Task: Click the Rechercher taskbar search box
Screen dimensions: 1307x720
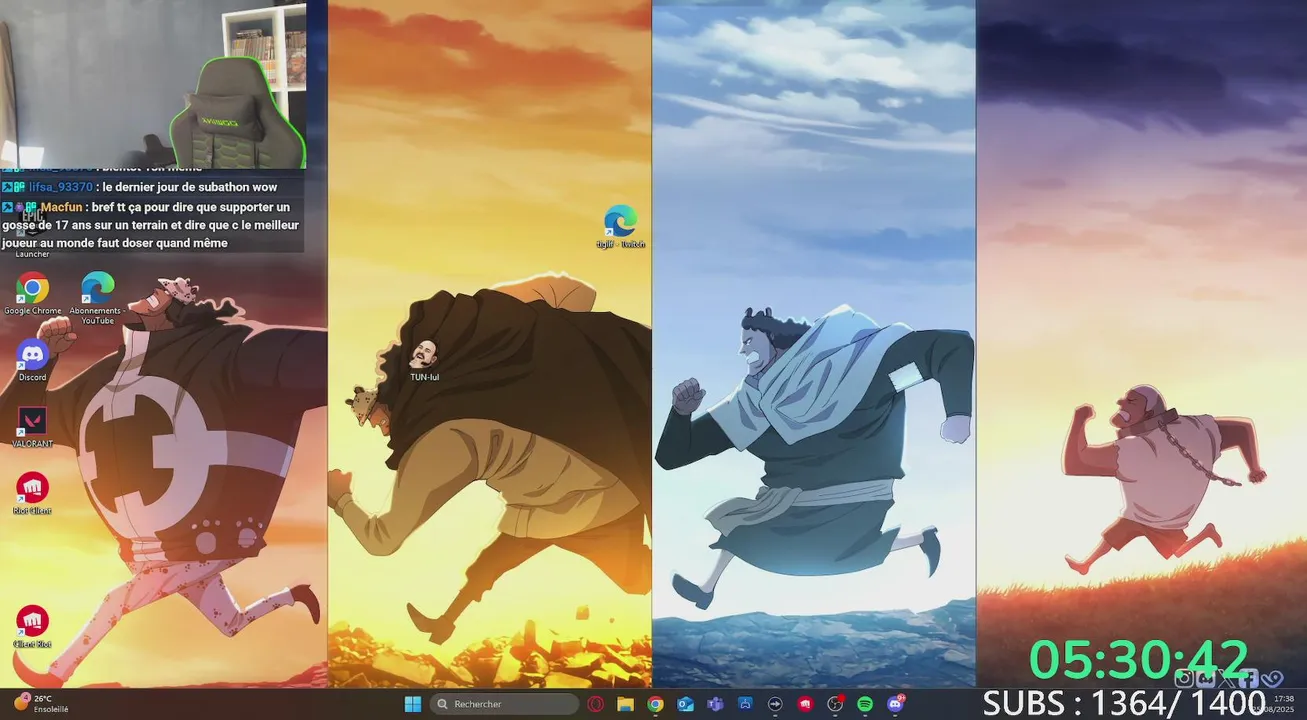Action: 504,704
